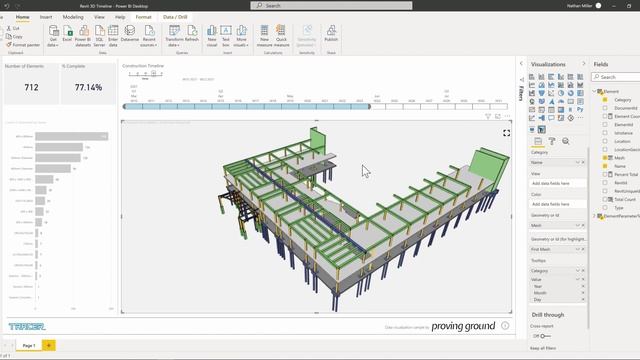The image size is (640, 360).
Task: Open dropdown for Name field well
Action: click(x=578, y=162)
